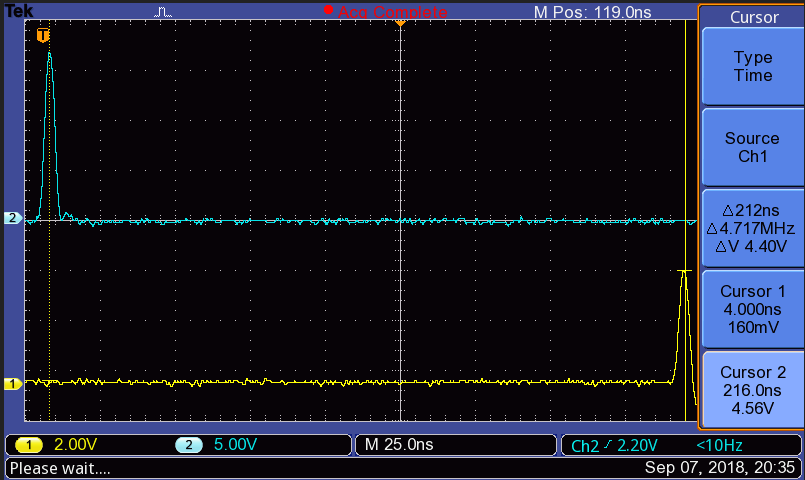Click the peak of the yellow pulse
Screen dimensions: 805x480
684,271
